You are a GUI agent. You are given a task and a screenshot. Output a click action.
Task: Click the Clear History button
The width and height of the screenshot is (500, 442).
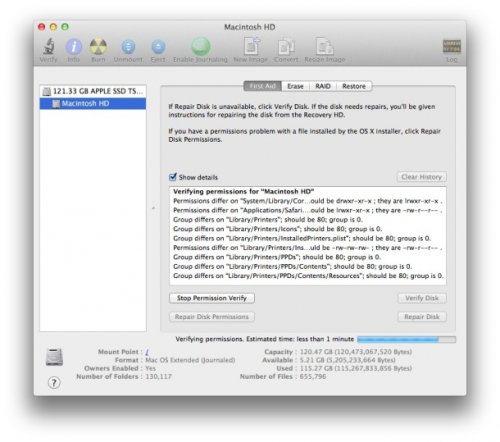[x=421, y=177]
